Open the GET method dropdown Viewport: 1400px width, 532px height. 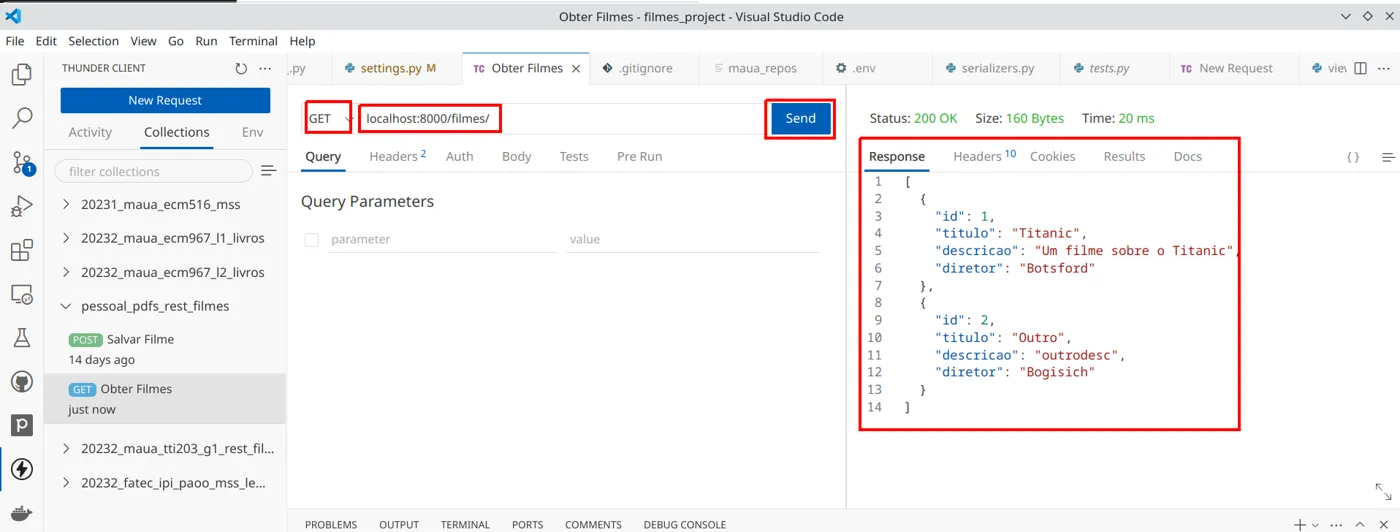click(329, 118)
